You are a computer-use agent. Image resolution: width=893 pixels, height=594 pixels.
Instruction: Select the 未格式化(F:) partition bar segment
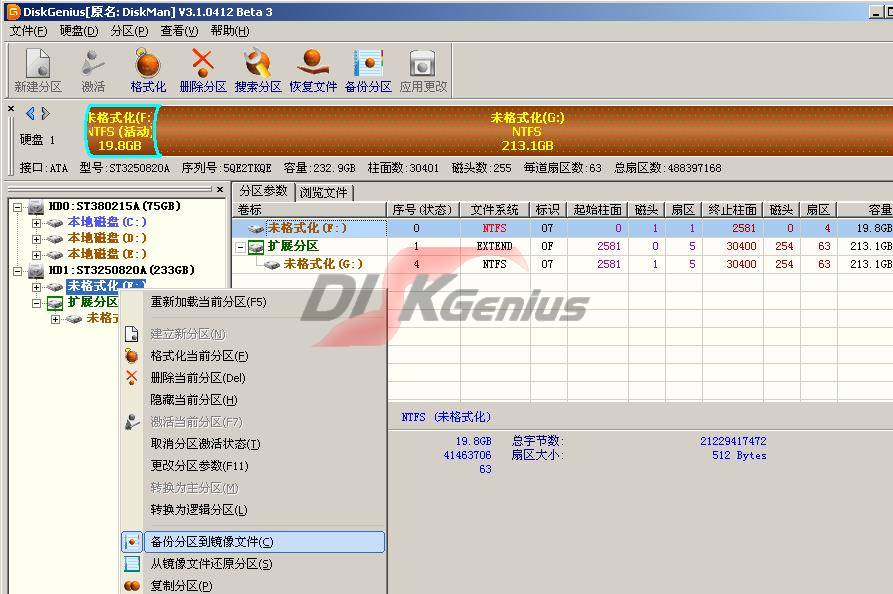(122, 130)
